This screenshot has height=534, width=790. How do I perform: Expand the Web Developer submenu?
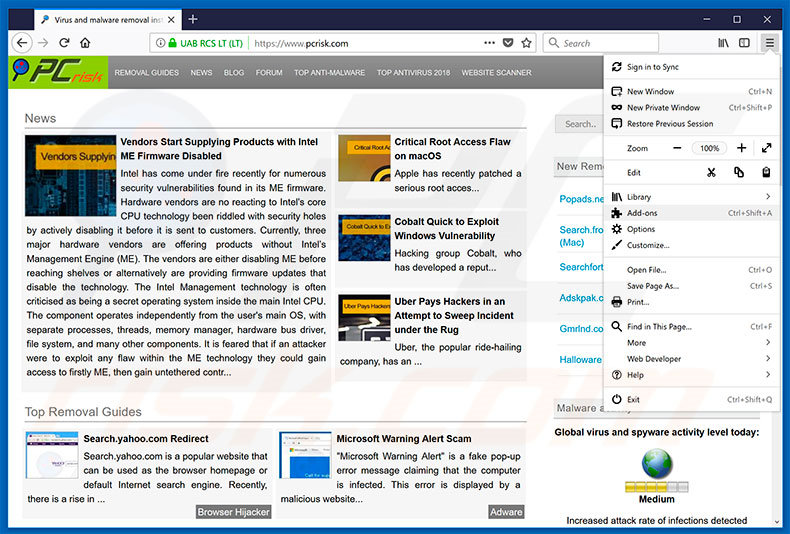click(x=692, y=359)
